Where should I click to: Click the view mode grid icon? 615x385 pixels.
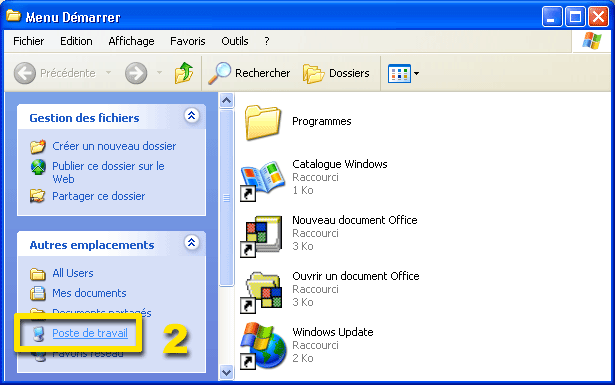(x=399, y=73)
